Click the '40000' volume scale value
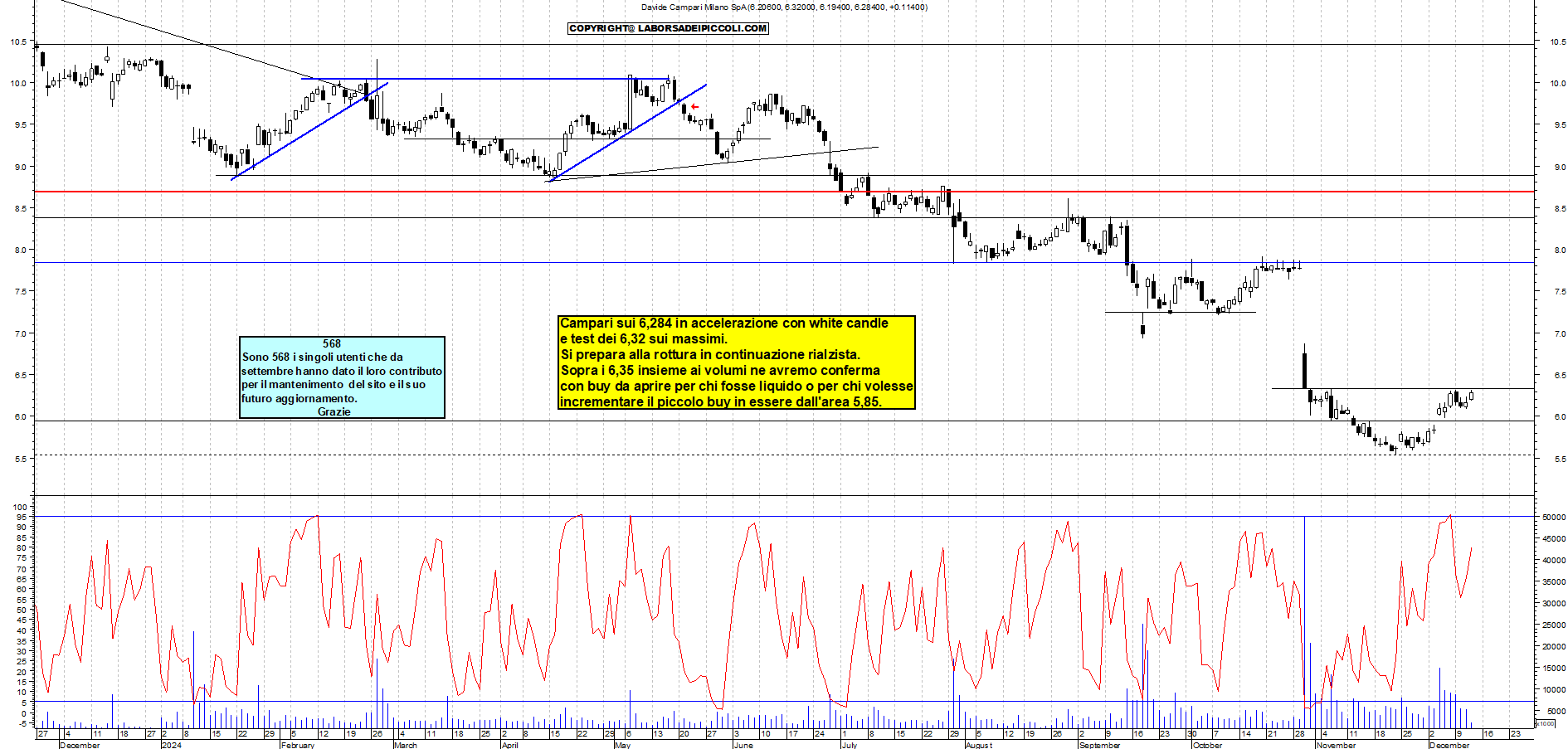 coord(1554,560)
